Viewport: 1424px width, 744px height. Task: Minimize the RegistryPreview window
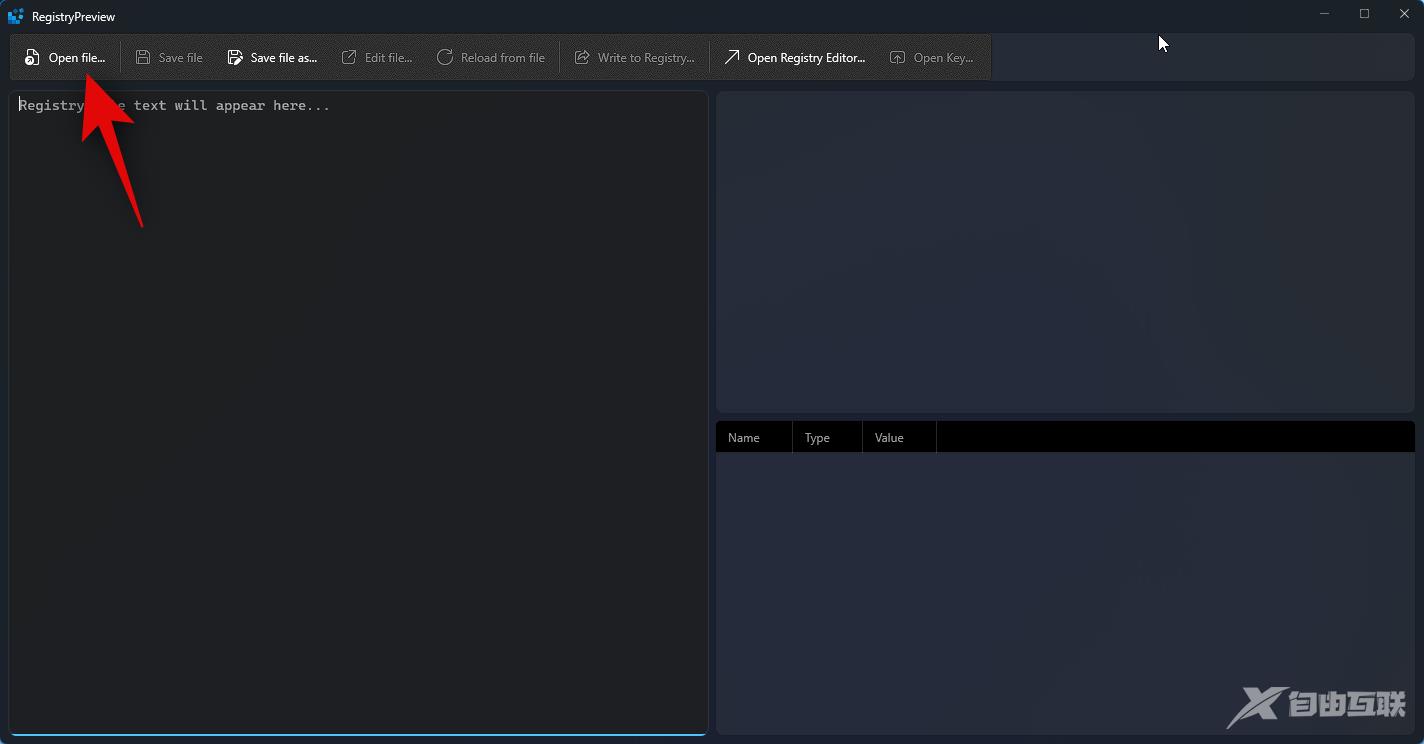[1325, 14]
